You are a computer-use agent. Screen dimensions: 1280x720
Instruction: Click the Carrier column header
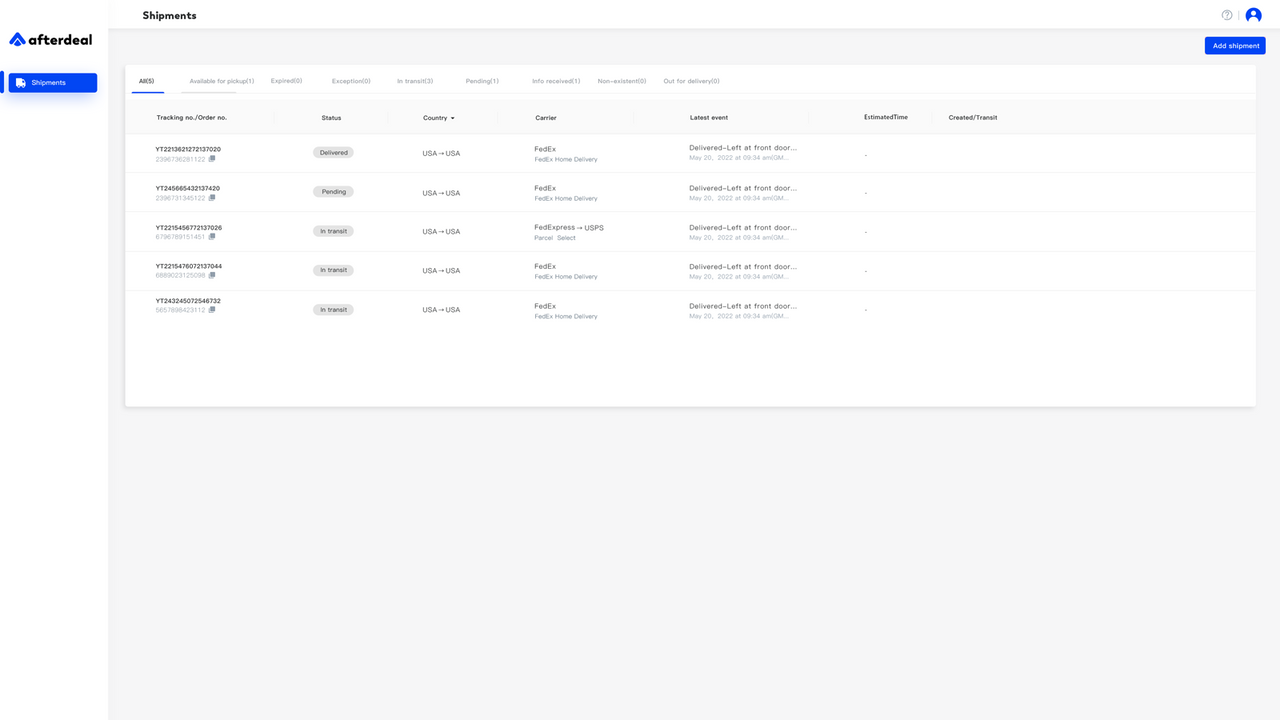(546, 118)
